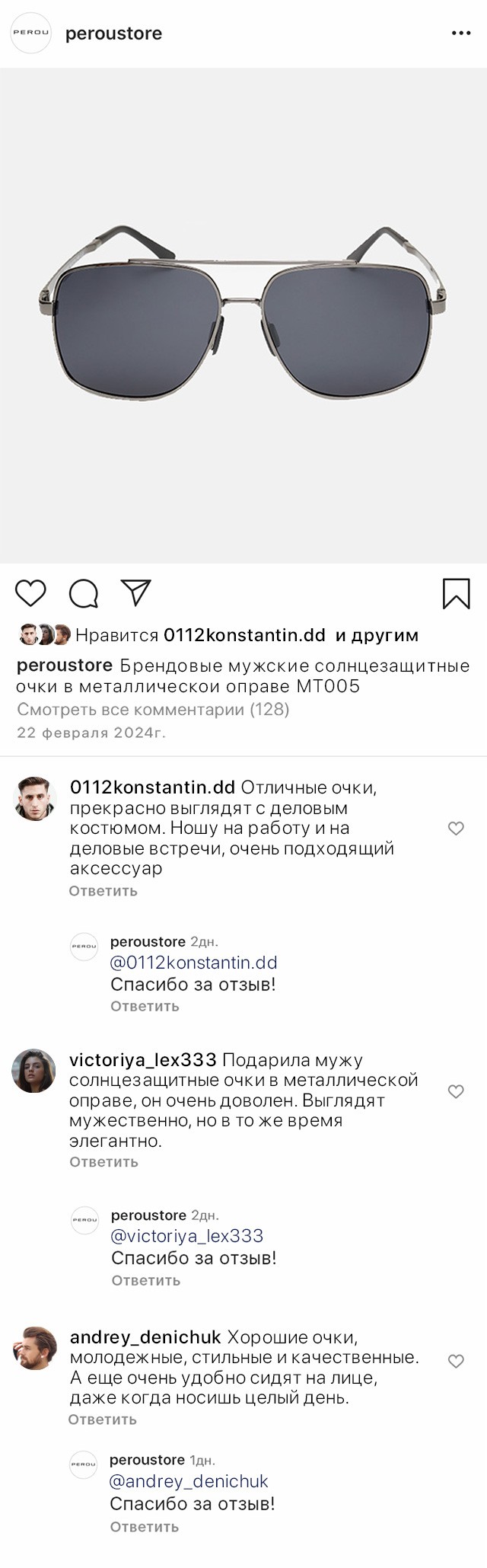Open andrey_denichuk's profile picture
487x1568 pixels.
35,1349
